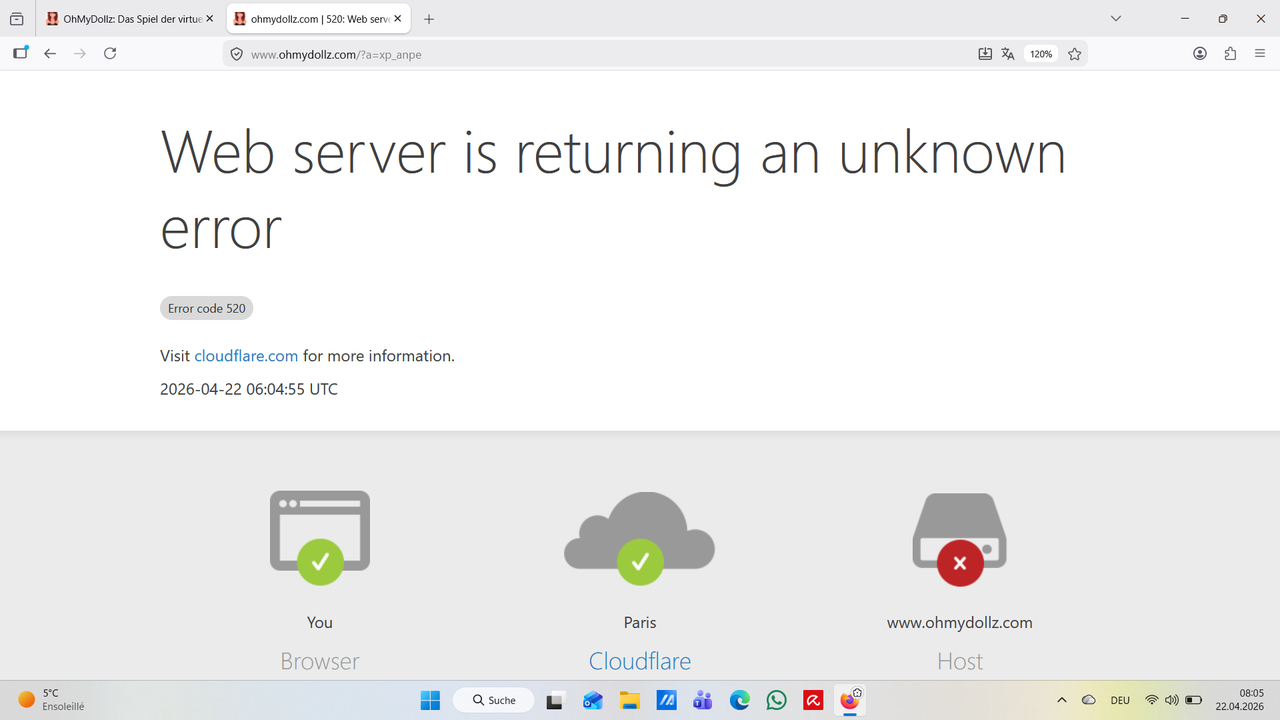Open the red Avira app on taskbar
Image resolution: width=1280 pixels, height=720 pixels.
[x=812, y=700]
